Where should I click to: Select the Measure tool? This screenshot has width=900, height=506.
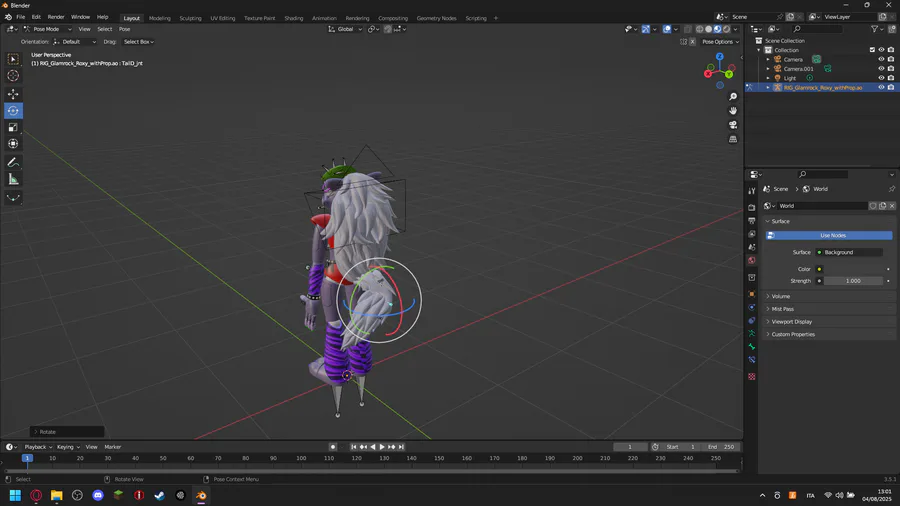(x=13, y=180)
